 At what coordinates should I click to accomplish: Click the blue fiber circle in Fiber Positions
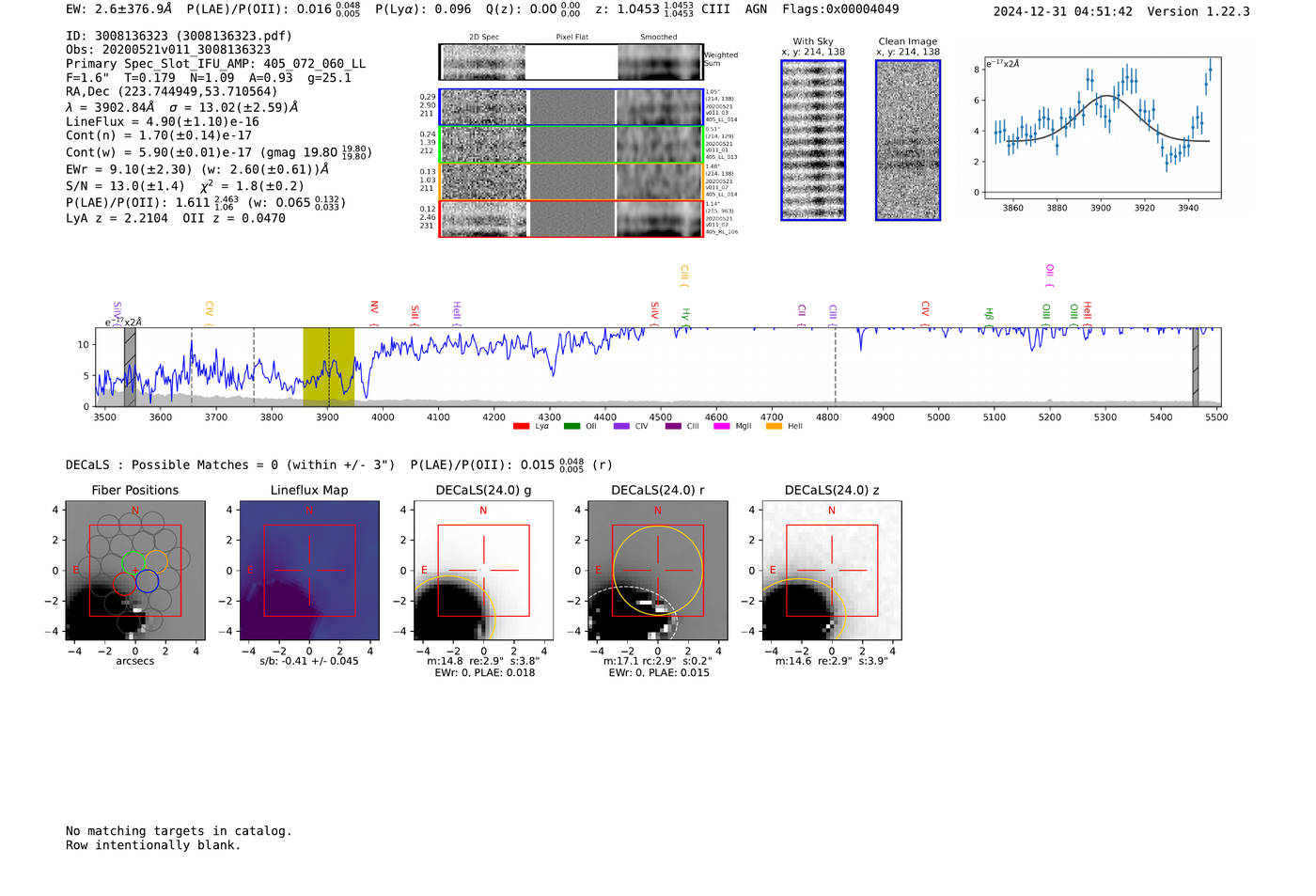click(x=147, y=581)
